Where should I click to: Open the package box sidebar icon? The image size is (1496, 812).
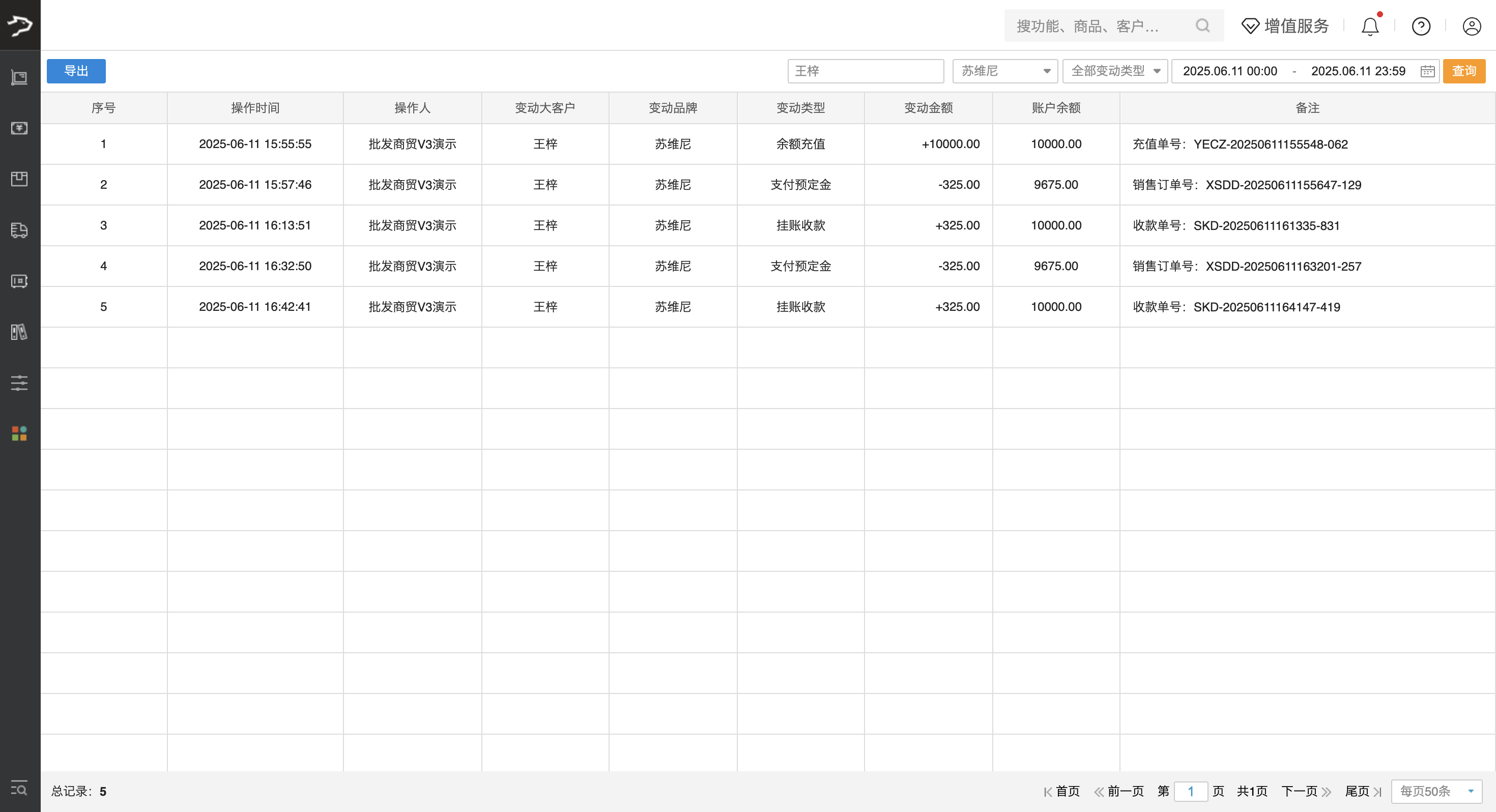tap(19, 179)
